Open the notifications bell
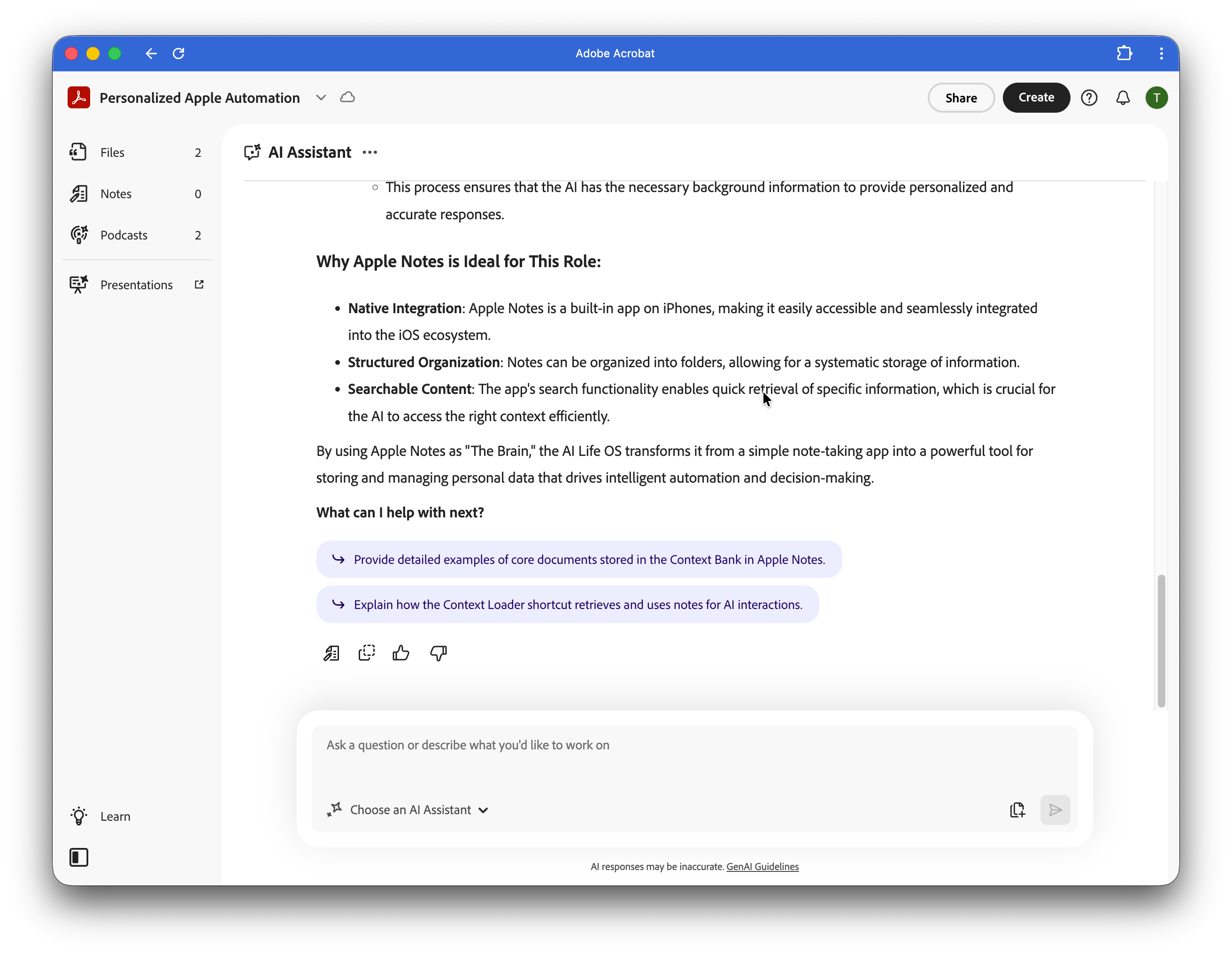 click(x=1123, y=98)
